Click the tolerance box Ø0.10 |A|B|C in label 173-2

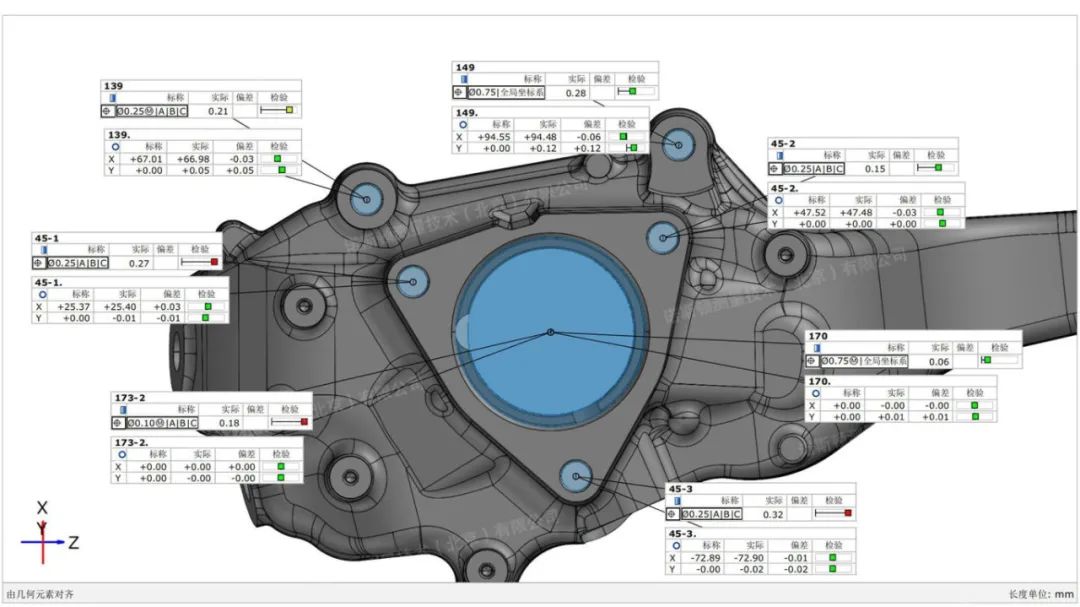tap(162, 423)
